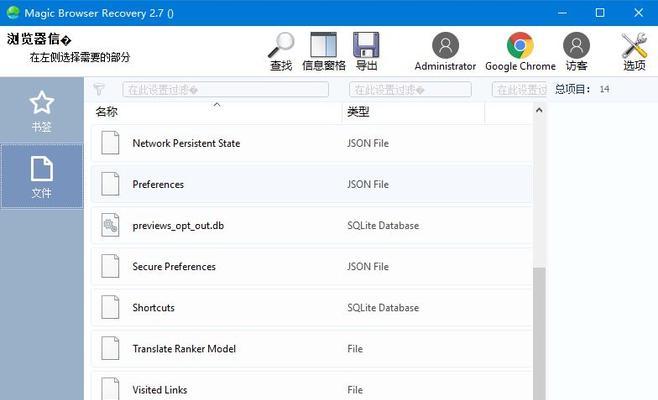The height and width of the screenshot is (400, 658).
Task: Click file icon of Shortcuts
Action: tap(110, 308)
